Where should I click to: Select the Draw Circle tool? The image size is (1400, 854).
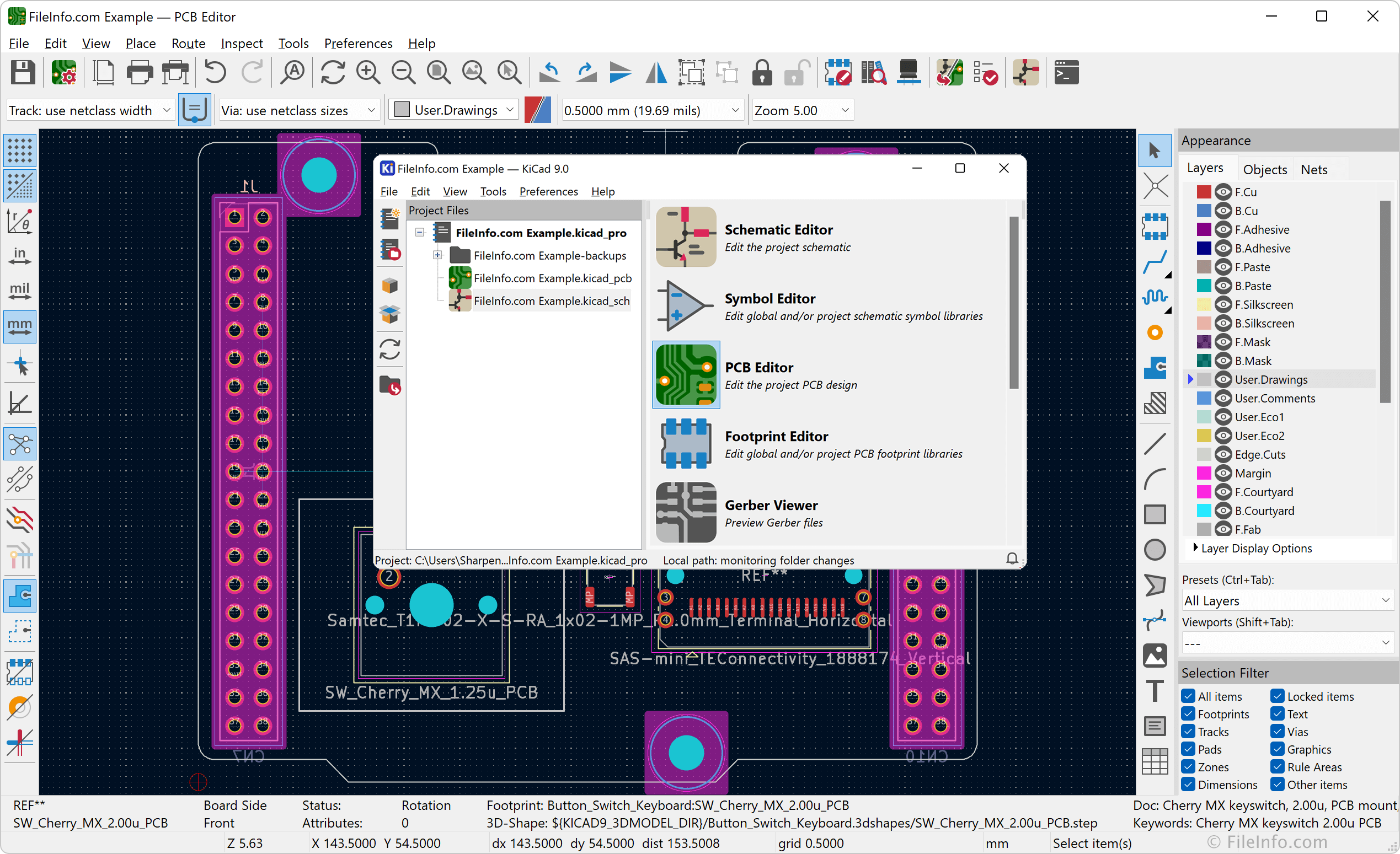1155,549
